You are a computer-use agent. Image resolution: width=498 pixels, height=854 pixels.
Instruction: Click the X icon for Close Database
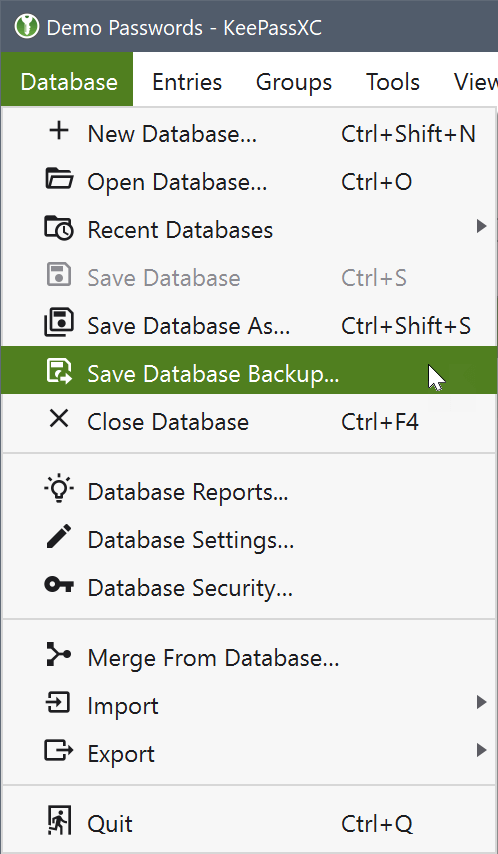(x=59, y=419)
